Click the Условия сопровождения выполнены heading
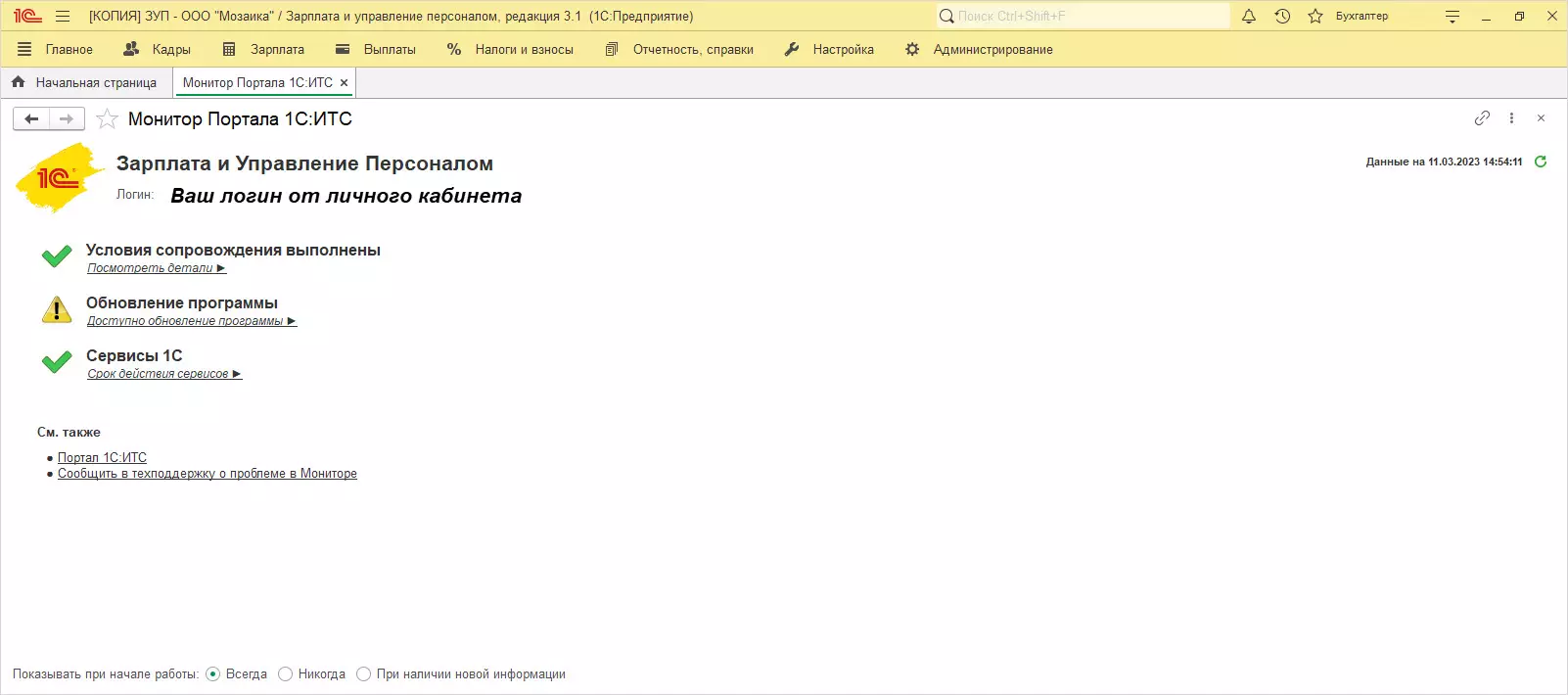The width and height of the screenshot is (1568, 695). pyautogui.click(x=233, y=250)
